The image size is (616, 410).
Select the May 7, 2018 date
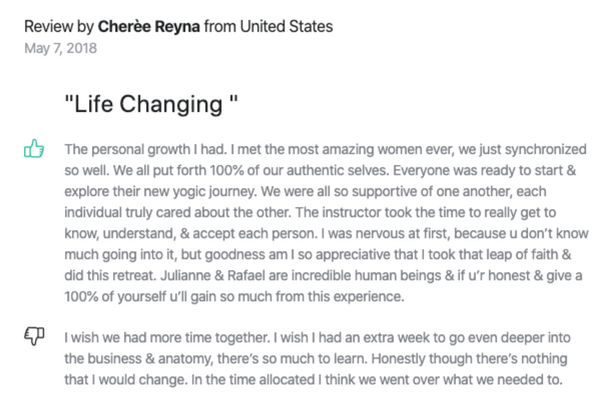click(60, 48)
